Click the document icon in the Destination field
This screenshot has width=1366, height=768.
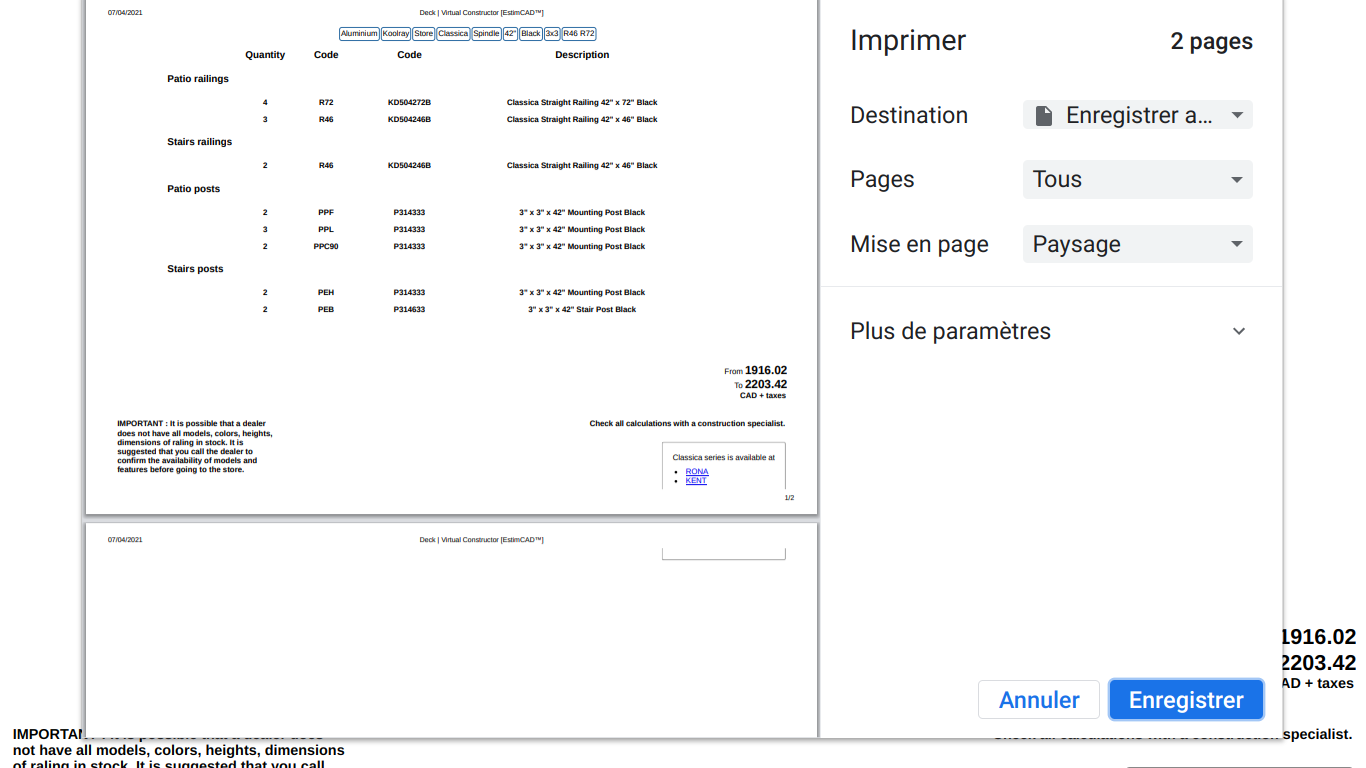1043,115
